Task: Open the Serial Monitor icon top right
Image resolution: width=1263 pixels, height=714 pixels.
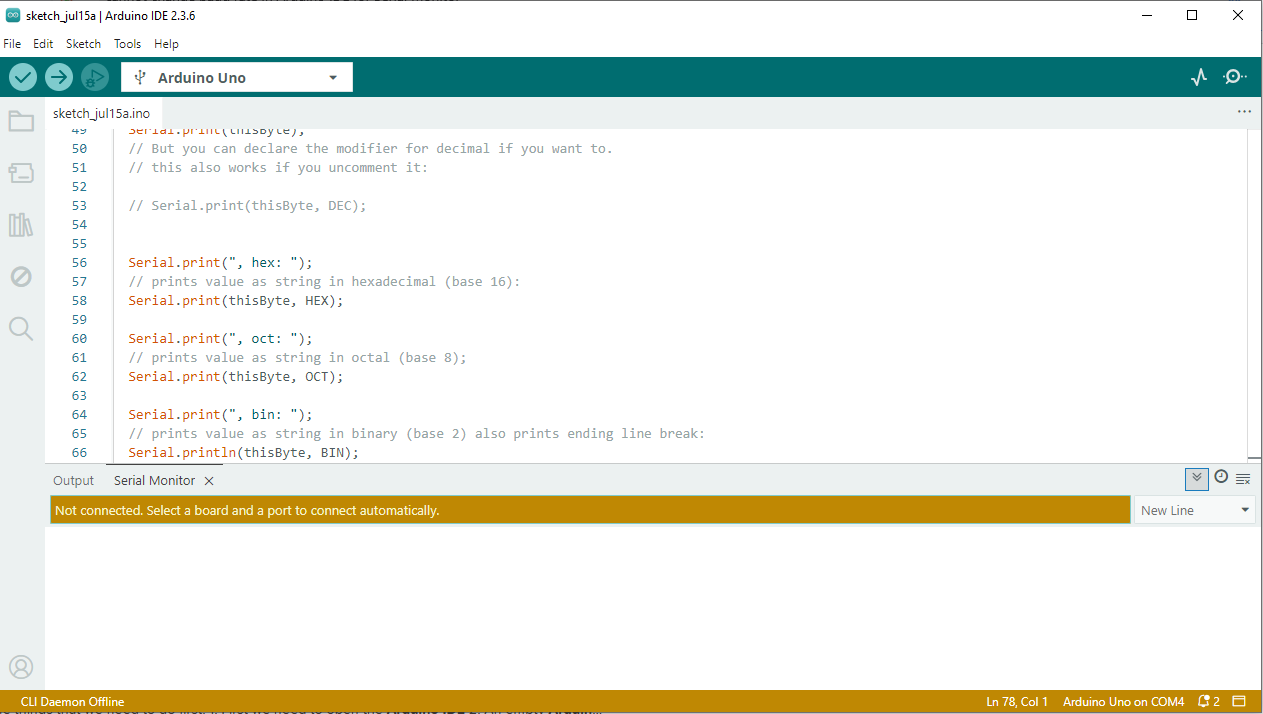Action: point(1232,76)
